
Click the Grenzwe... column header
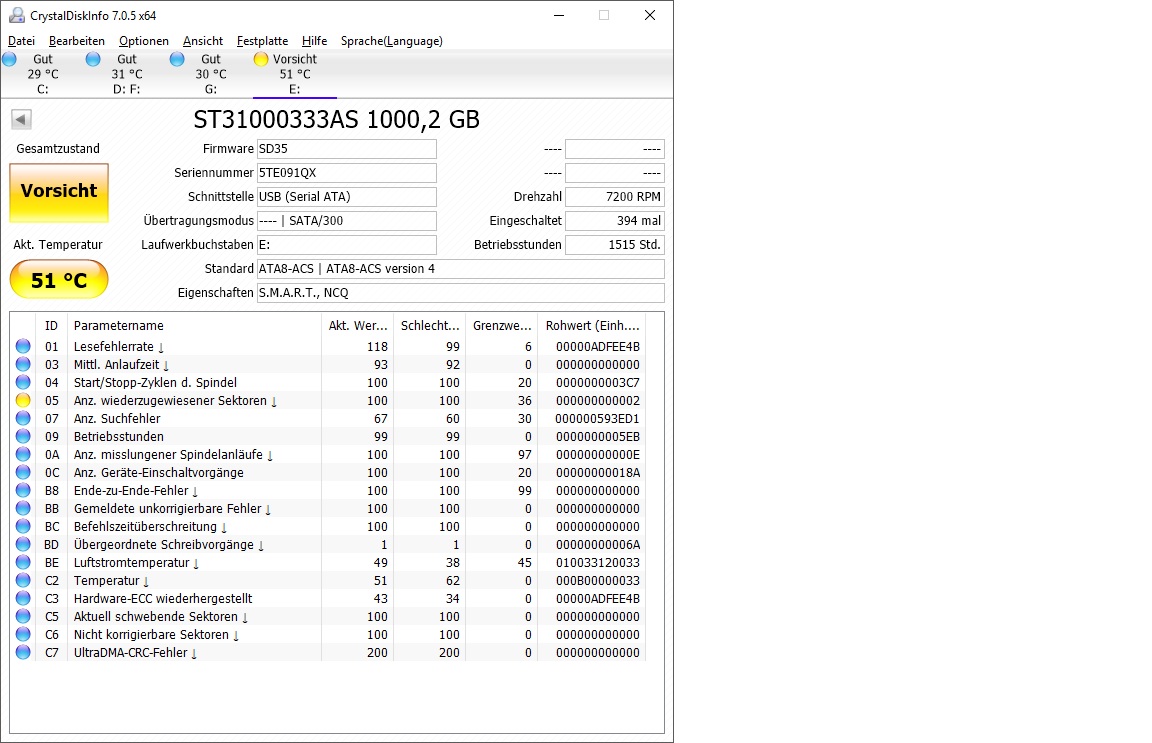(501, 326)
